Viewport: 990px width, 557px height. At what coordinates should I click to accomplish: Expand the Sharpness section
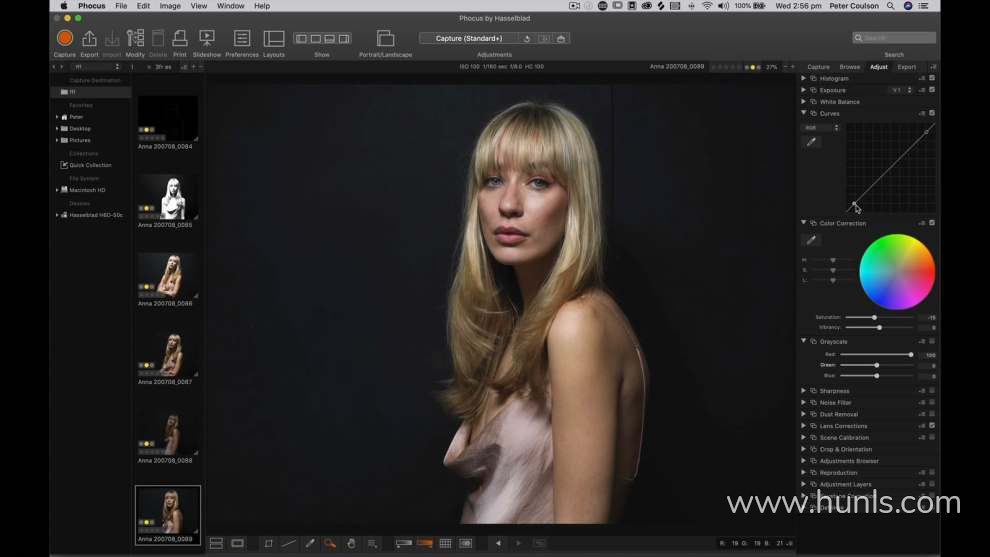(x=804, y=391)
